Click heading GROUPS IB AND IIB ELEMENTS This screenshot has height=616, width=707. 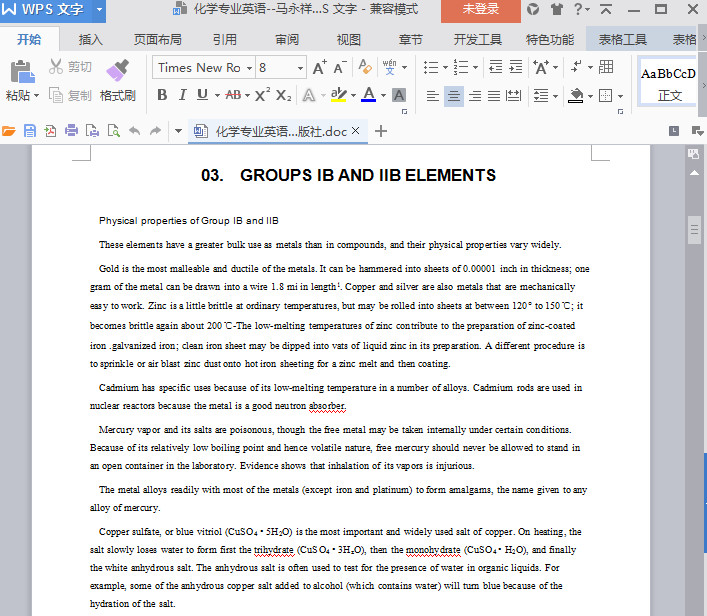[368, 175]
